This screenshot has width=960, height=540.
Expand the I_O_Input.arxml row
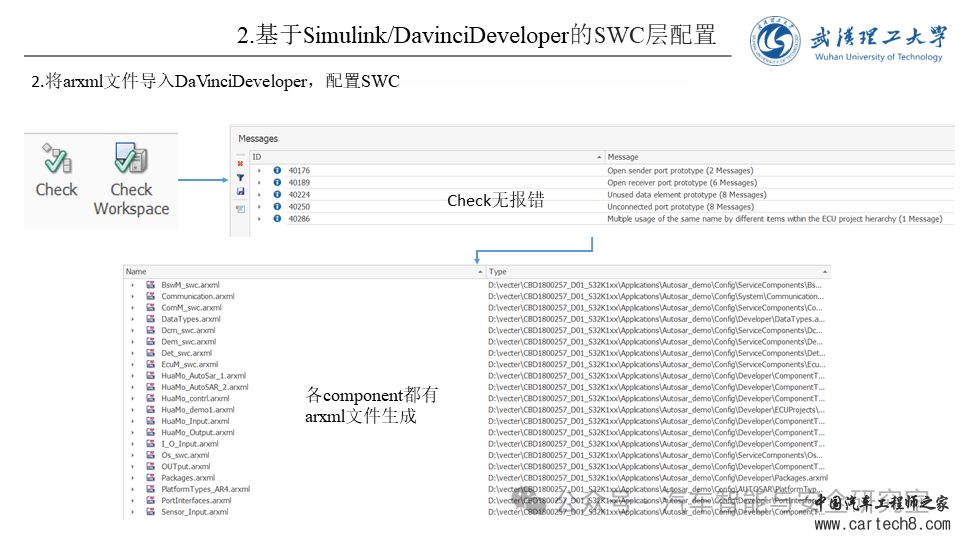coord(132,444)
